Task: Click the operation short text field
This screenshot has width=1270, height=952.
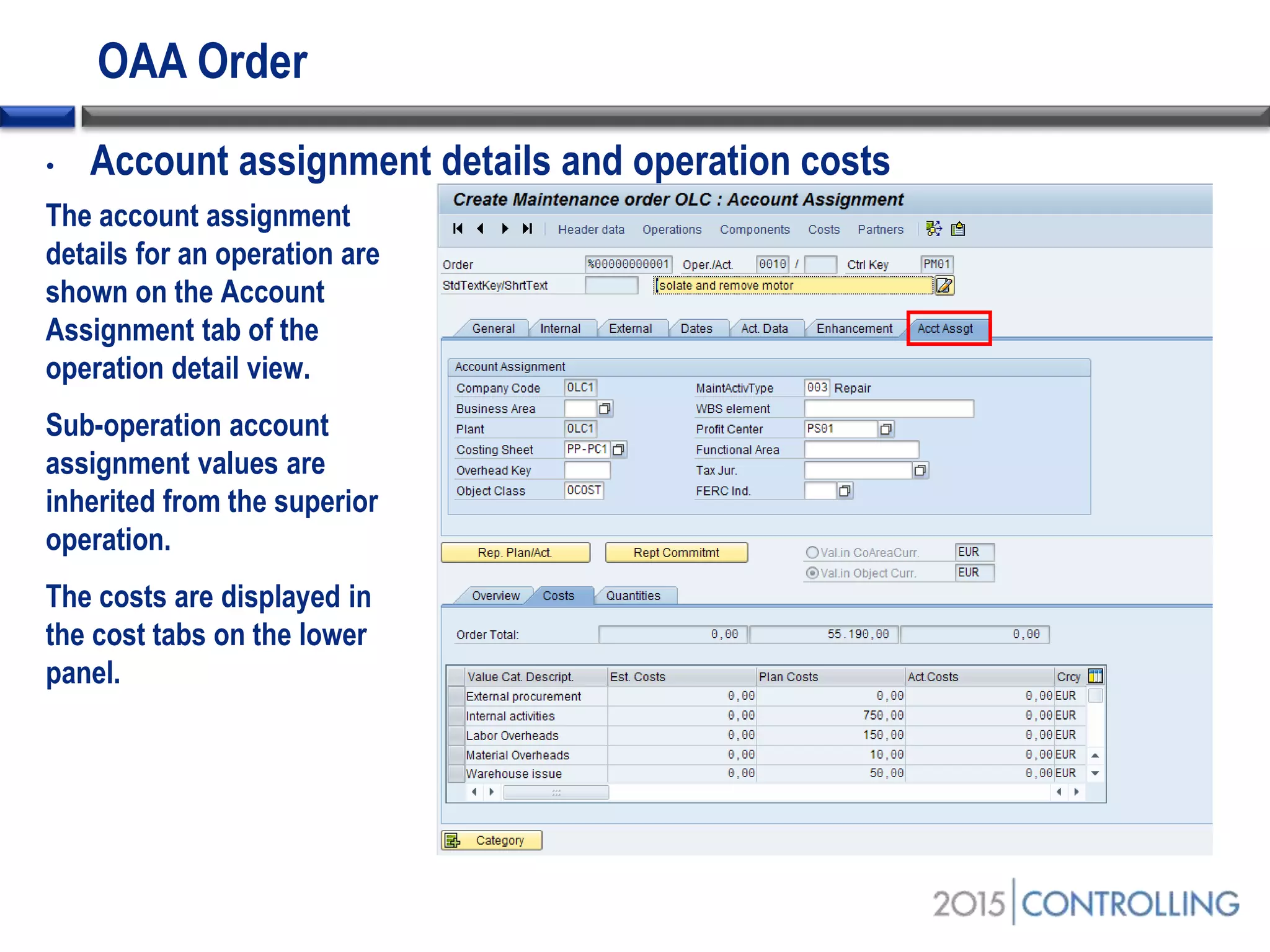Action: tap(793, 285)
